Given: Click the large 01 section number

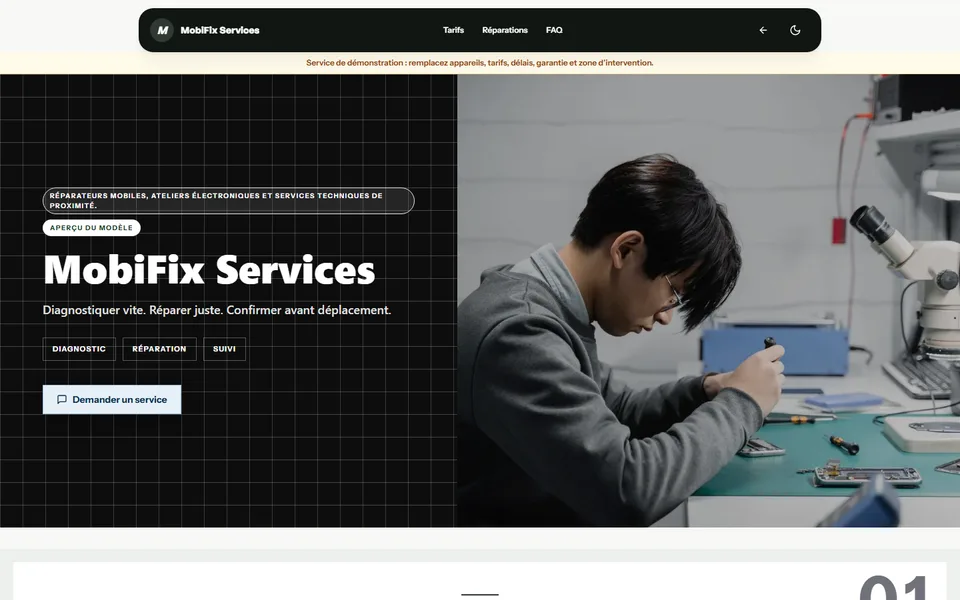Looking at the screenshot, I should (x=894, y=588).
